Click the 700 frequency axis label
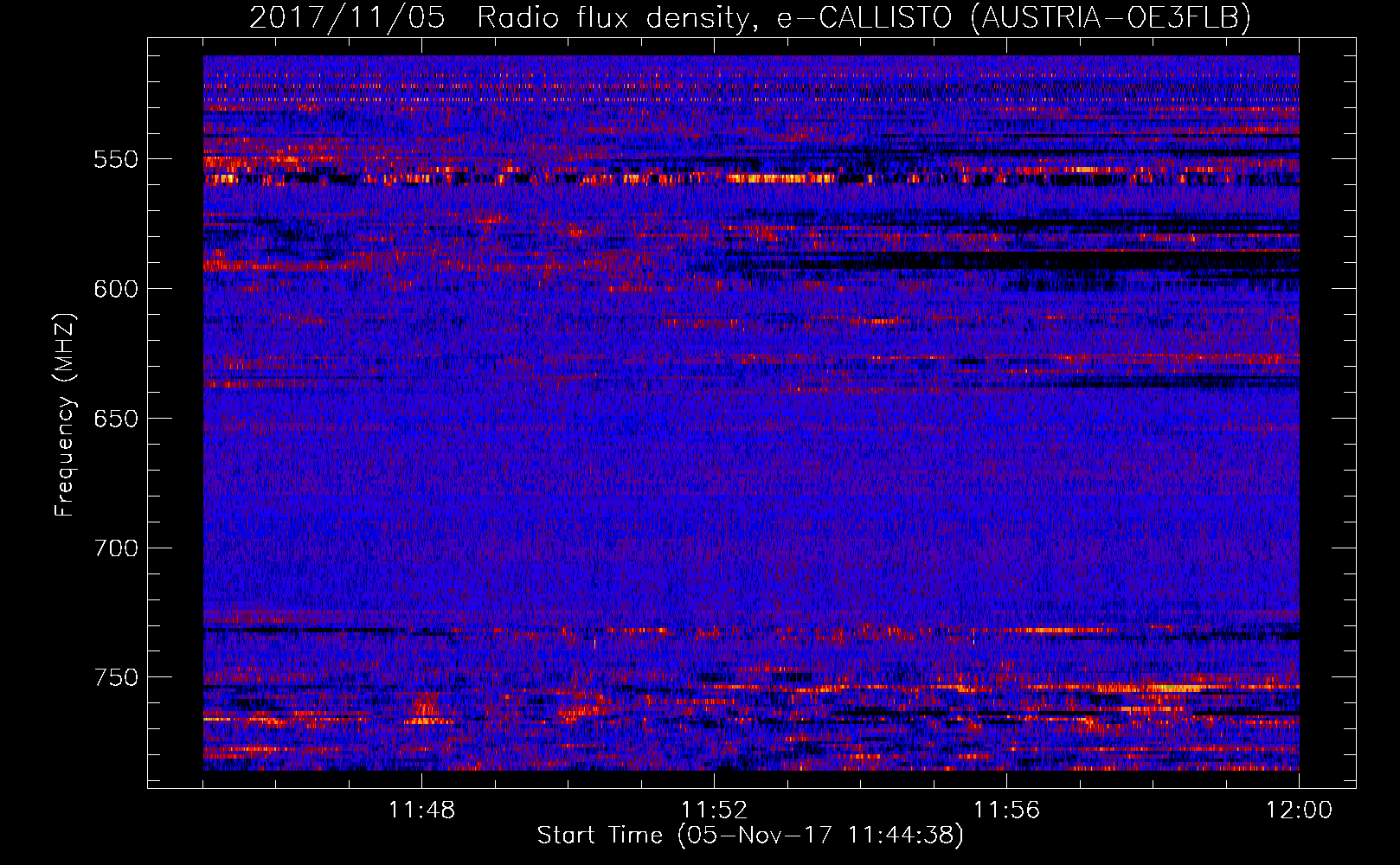The image size is (1400, 865). pyautogui.click(x=116, y=548)
